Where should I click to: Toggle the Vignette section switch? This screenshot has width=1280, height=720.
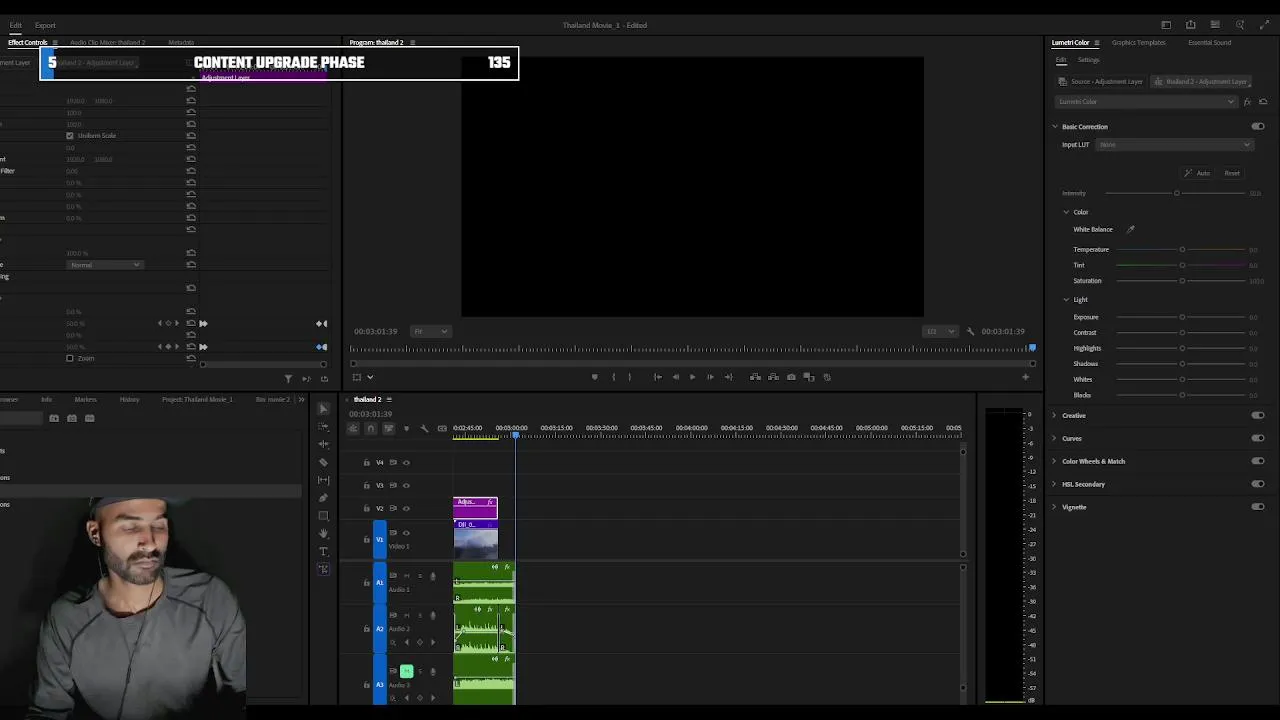click(1258, 507)
